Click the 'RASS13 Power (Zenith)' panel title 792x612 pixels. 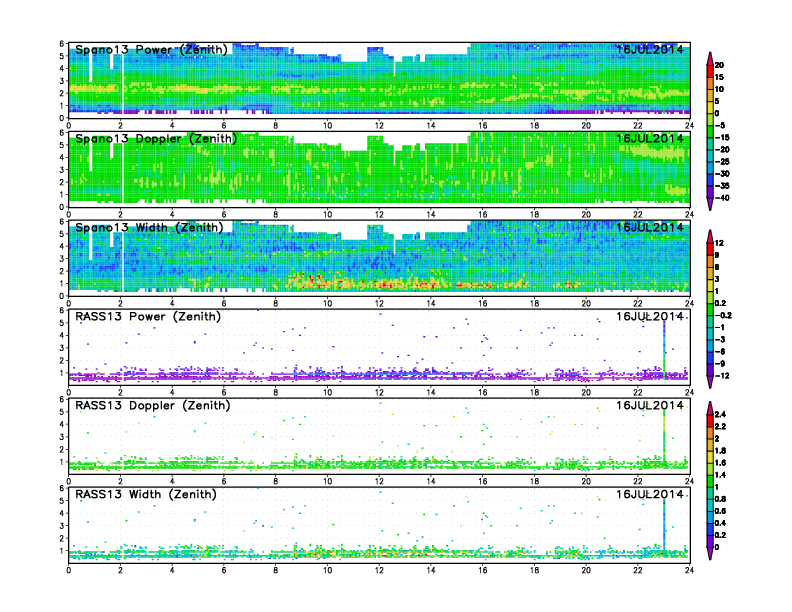(148, 317)
